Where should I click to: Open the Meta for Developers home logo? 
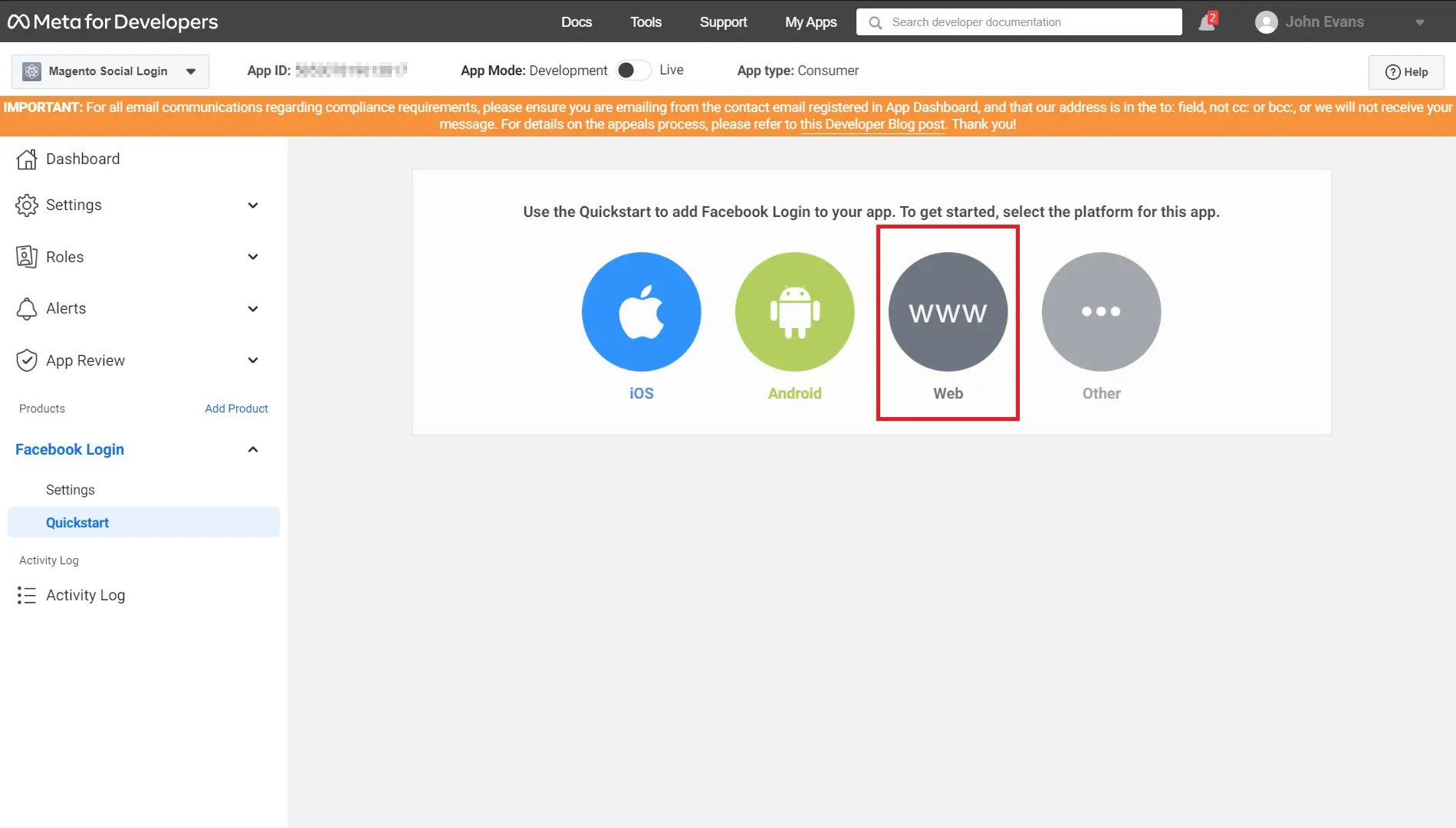(112, 21)
